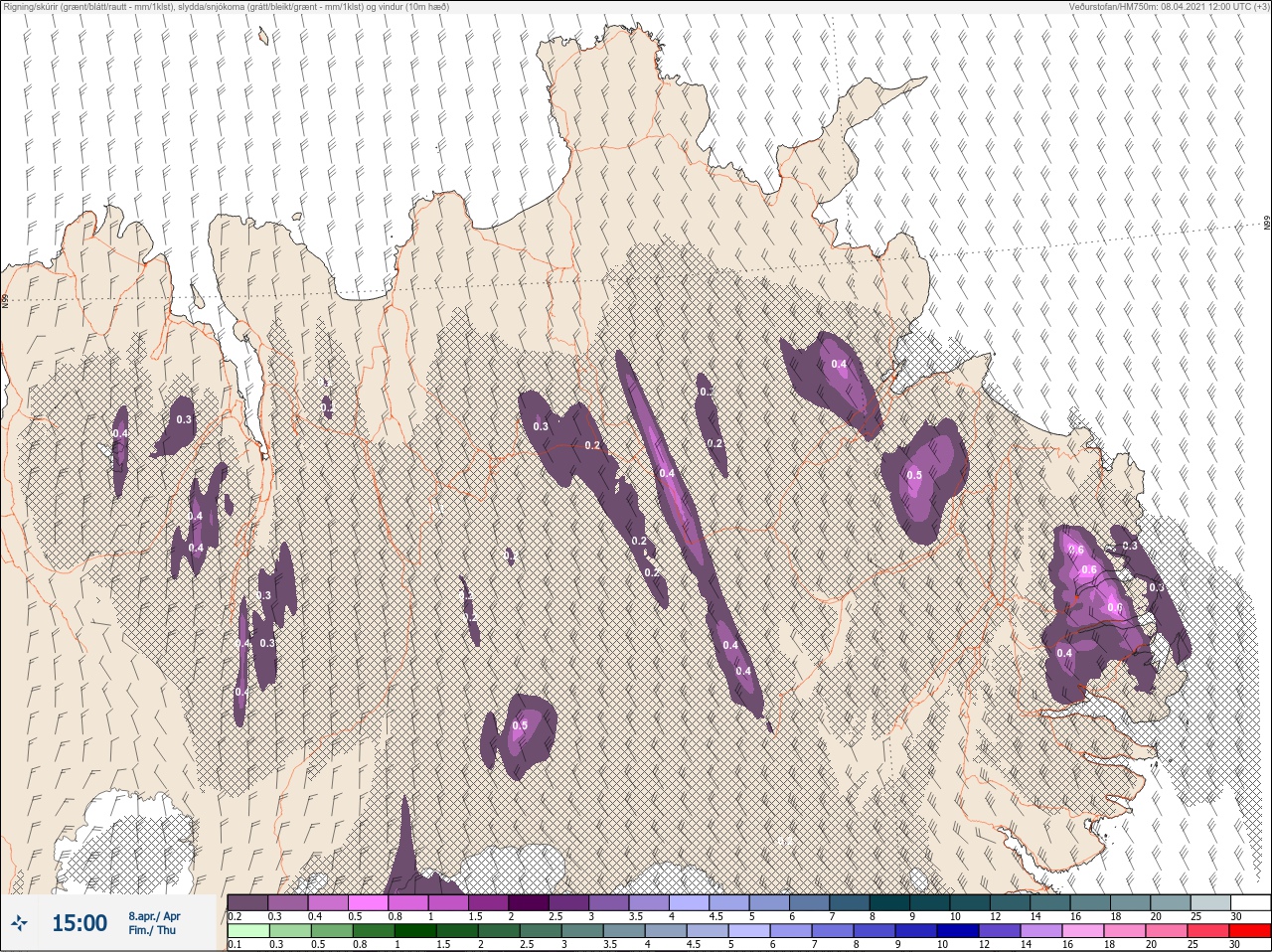Select the '8.apr./ Apr' date label

(x=154, y=916)
